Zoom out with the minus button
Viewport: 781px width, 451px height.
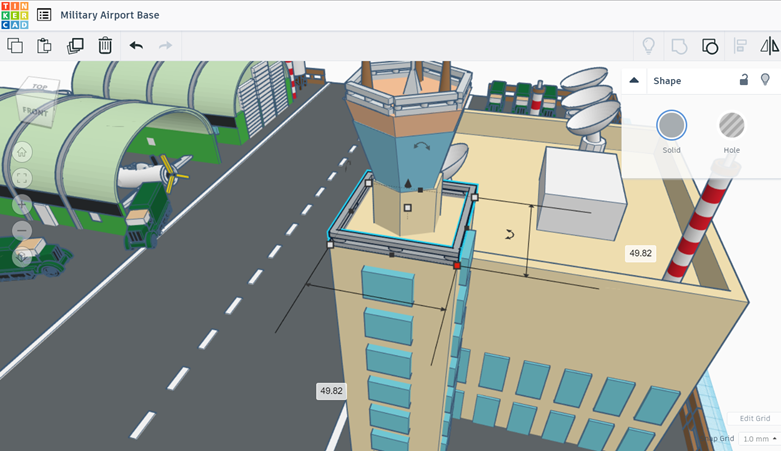tap(22, 230)
